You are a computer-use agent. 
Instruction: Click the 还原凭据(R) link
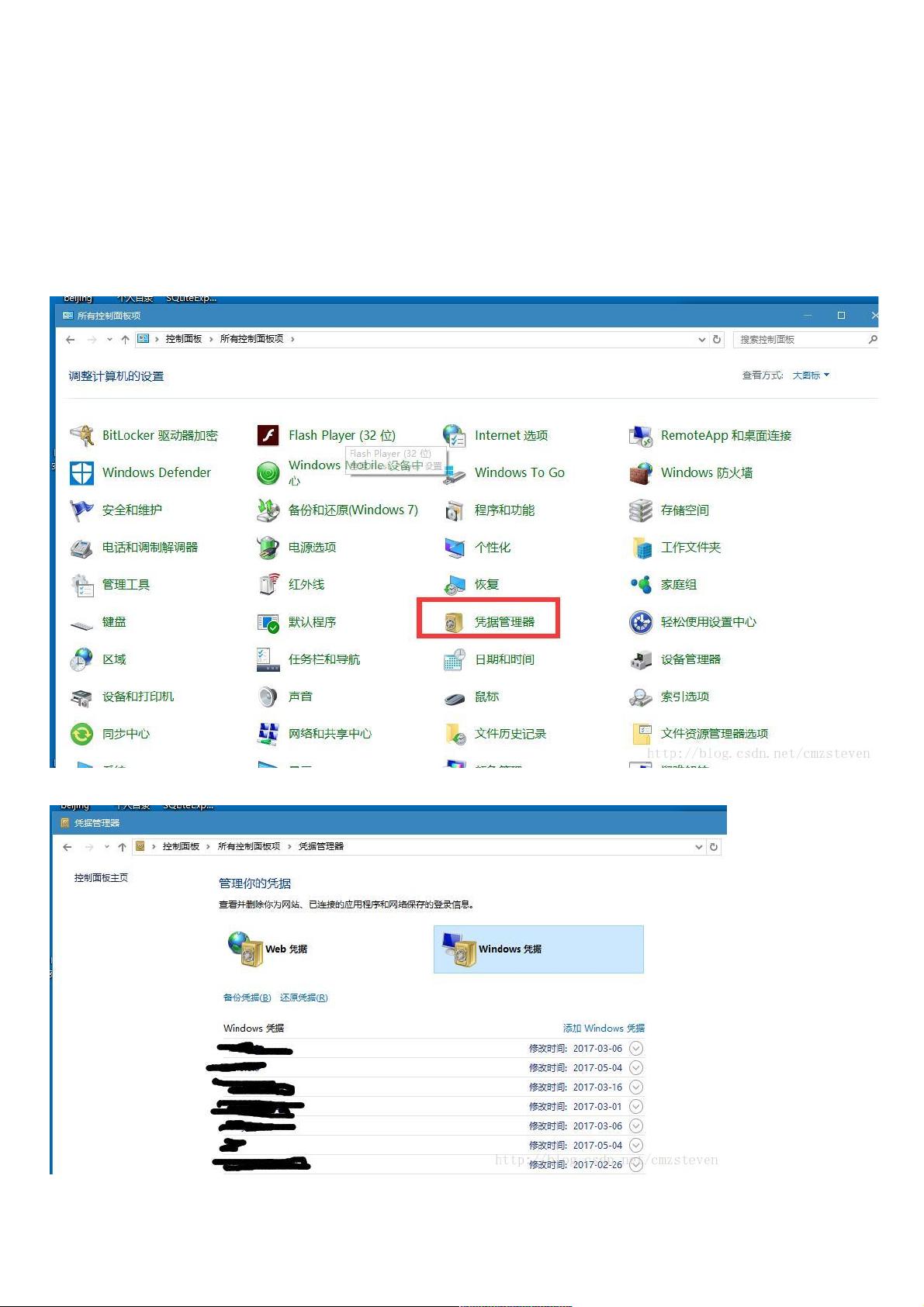coord(303,998)
